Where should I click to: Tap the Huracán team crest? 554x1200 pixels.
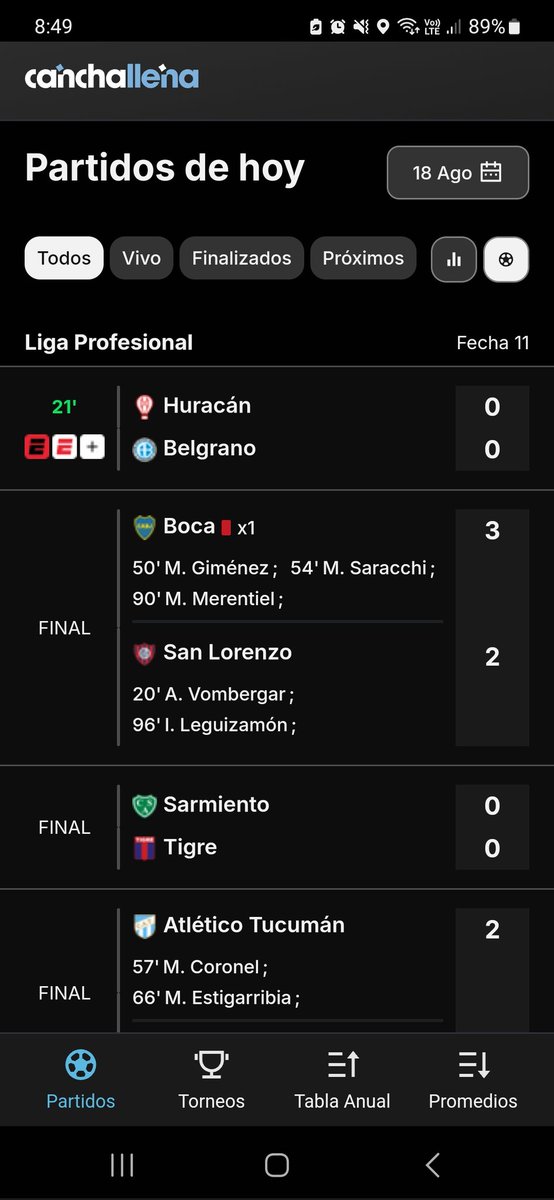point(145,406)
